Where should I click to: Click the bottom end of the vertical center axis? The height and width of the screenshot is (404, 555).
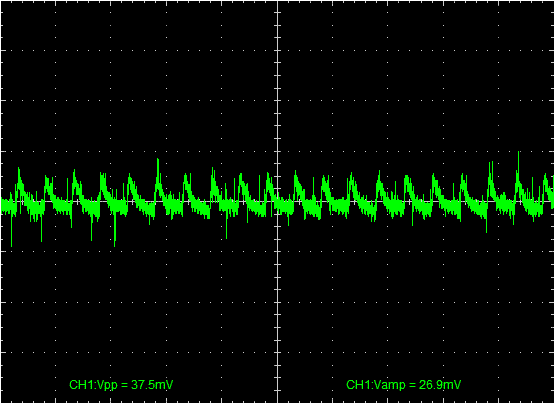coord(277,402)
